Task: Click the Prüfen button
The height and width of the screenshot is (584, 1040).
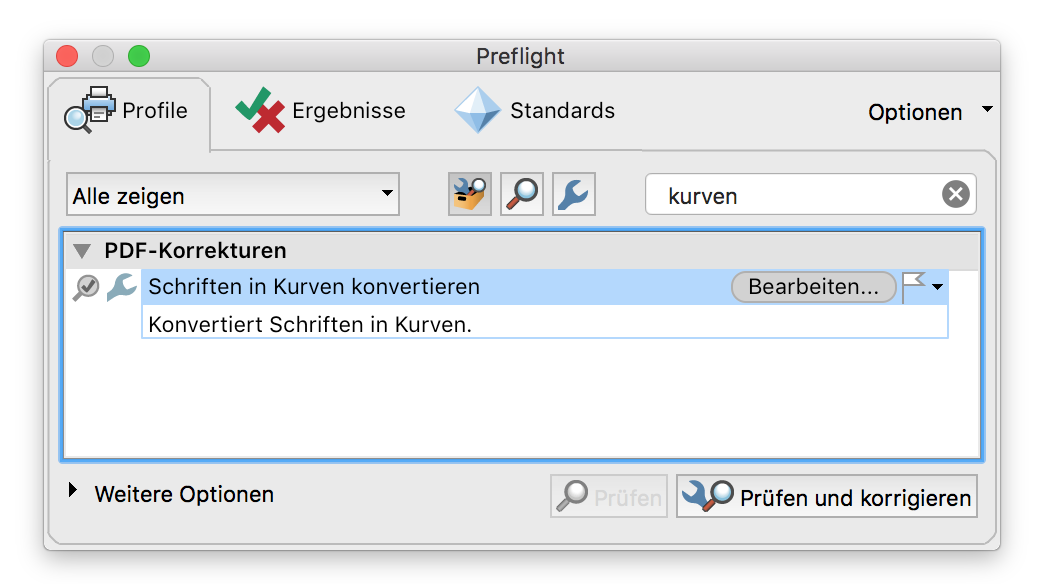Action: pyautogui.click(x=609, y=496)
